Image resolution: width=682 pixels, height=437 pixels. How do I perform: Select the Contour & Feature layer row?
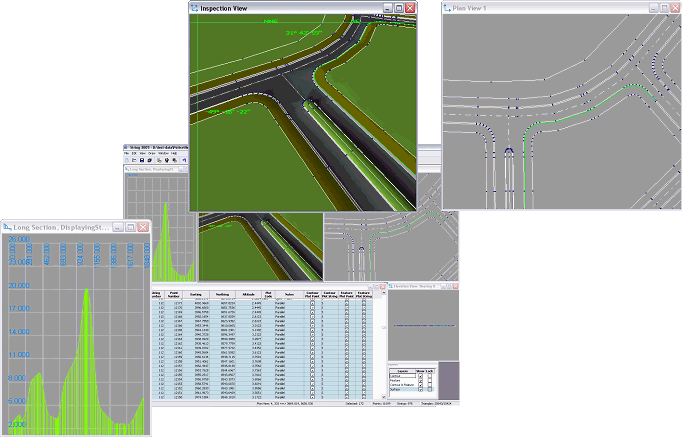click(402, 385)
